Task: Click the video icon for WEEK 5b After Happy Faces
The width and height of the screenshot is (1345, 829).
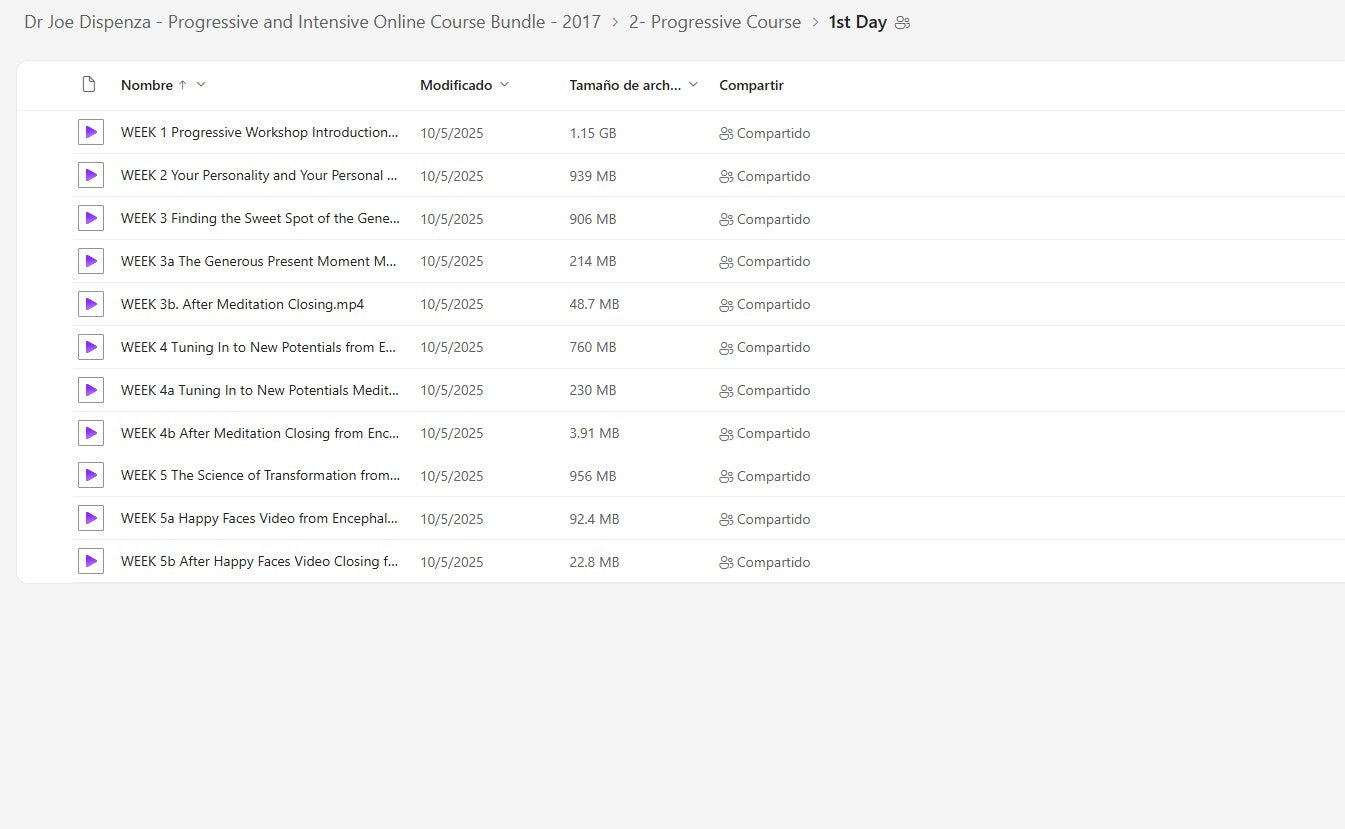Action: pyautogui.click(x=91, y=561)
